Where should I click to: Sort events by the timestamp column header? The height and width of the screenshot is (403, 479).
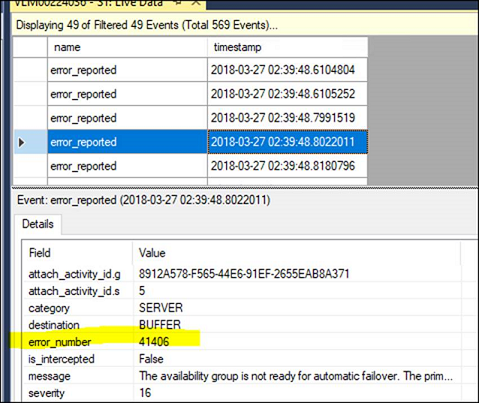tap(288, 47)
